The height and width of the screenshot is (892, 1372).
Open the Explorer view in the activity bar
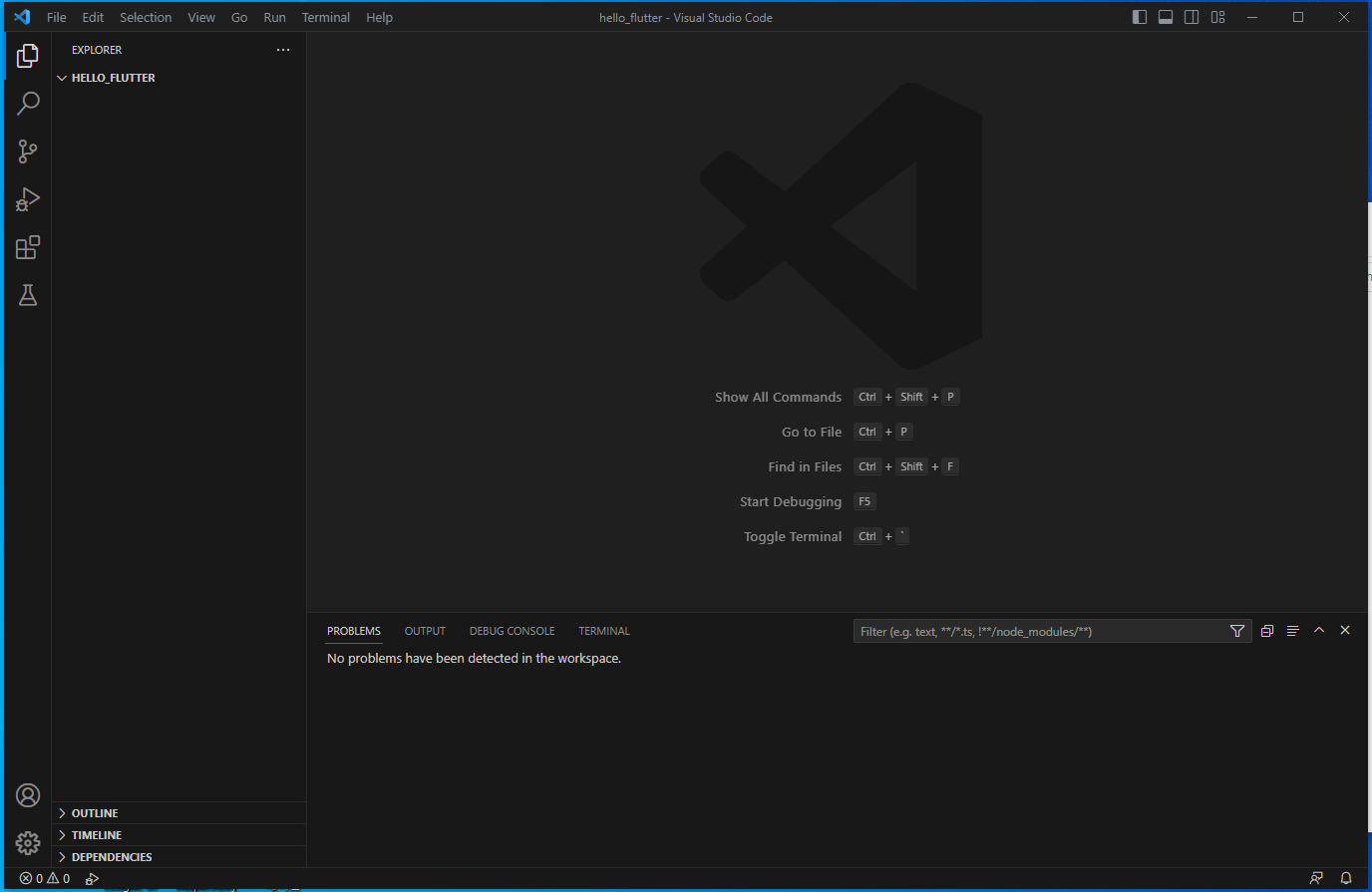click(x=28, y=56)
